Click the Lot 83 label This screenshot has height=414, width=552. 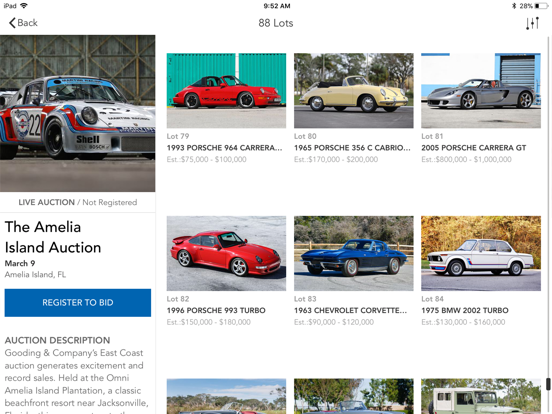pyautogui.click(x=305, y=299)
